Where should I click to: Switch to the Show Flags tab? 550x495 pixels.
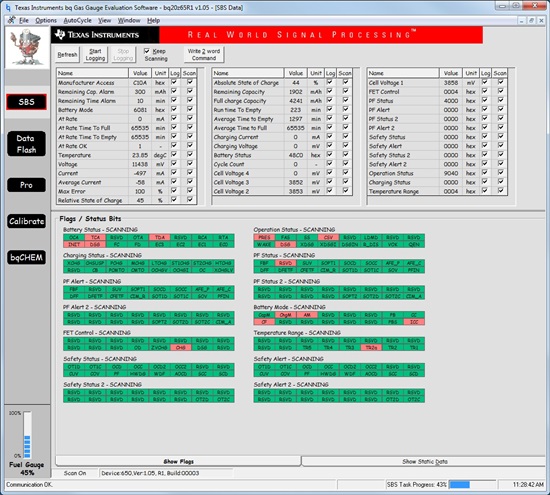[x=178, y=461]
